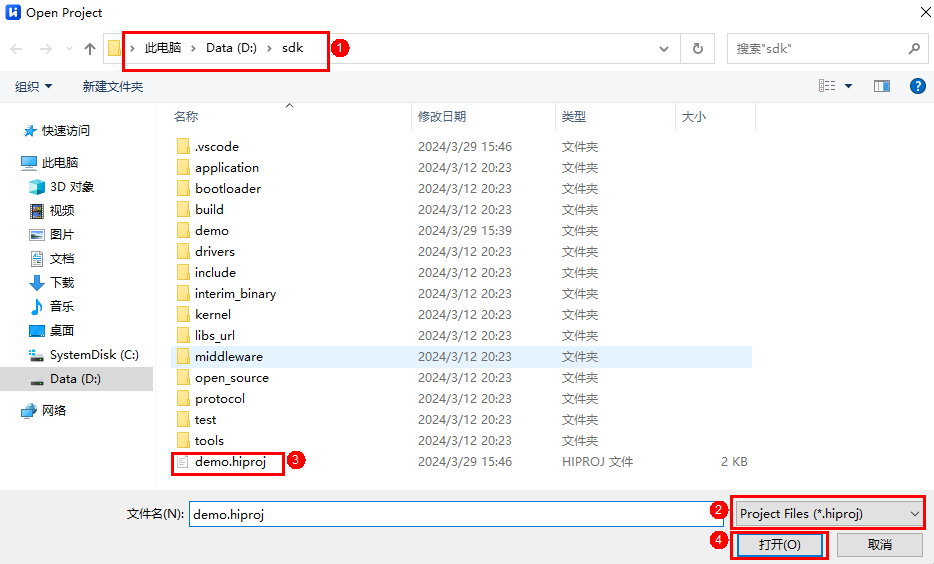Click the 打开(O) button

coord(779,545)
